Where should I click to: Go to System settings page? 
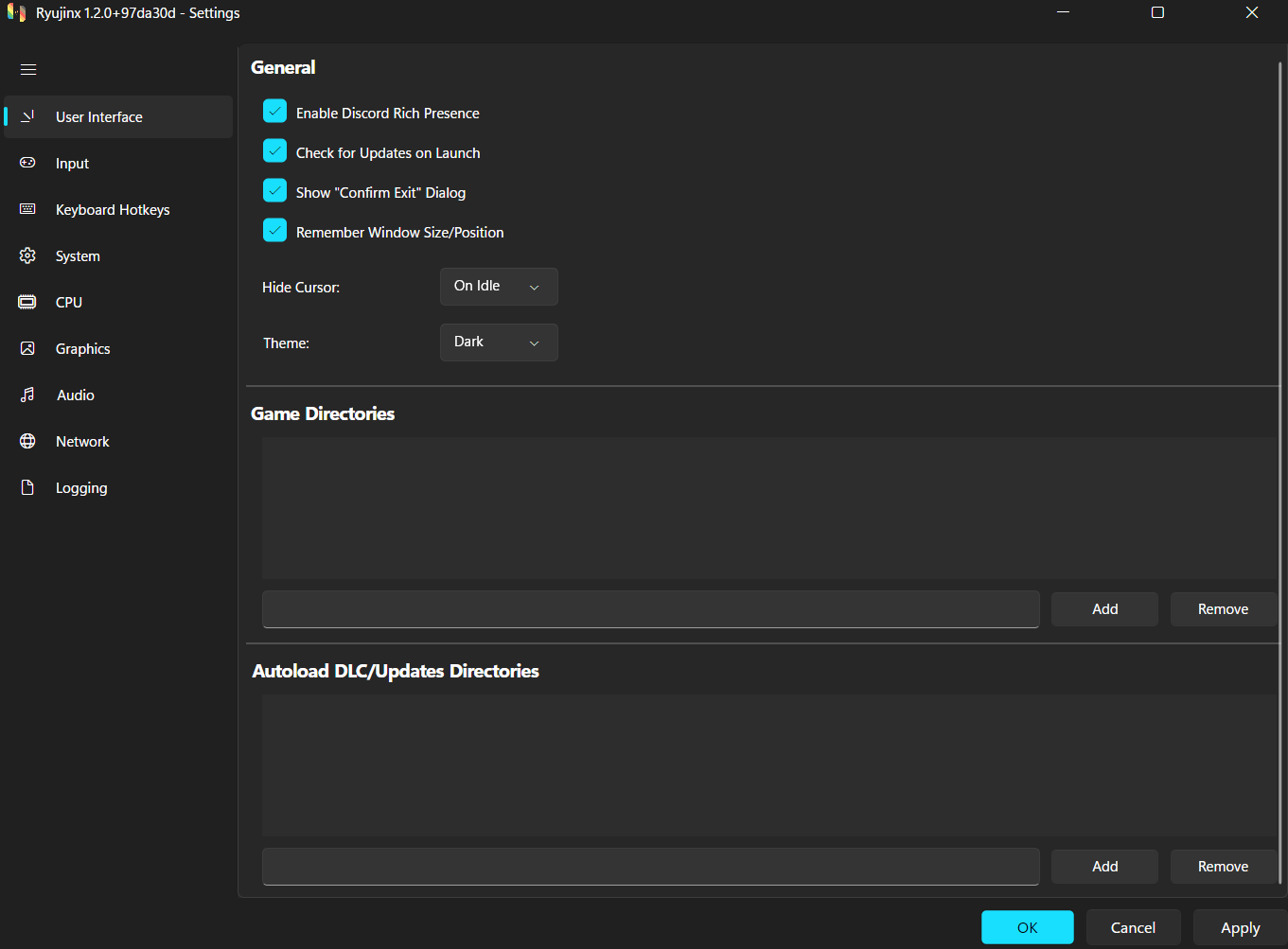(118, 255)
